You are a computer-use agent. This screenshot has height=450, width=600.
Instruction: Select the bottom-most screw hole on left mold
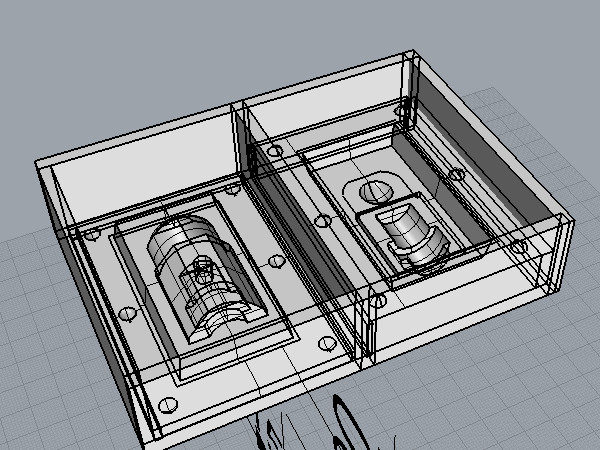point(165,406)
